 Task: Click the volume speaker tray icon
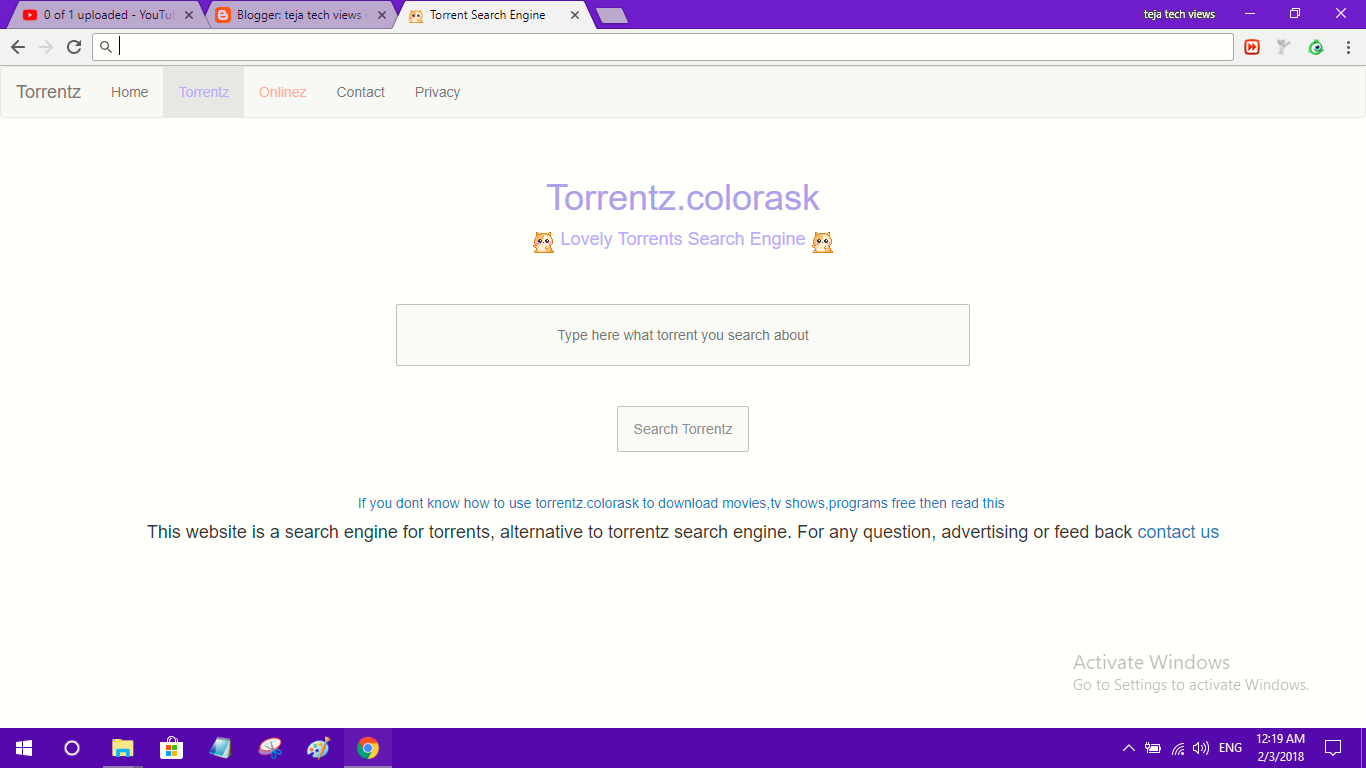pyautogui.click(x=1201, y=748)
